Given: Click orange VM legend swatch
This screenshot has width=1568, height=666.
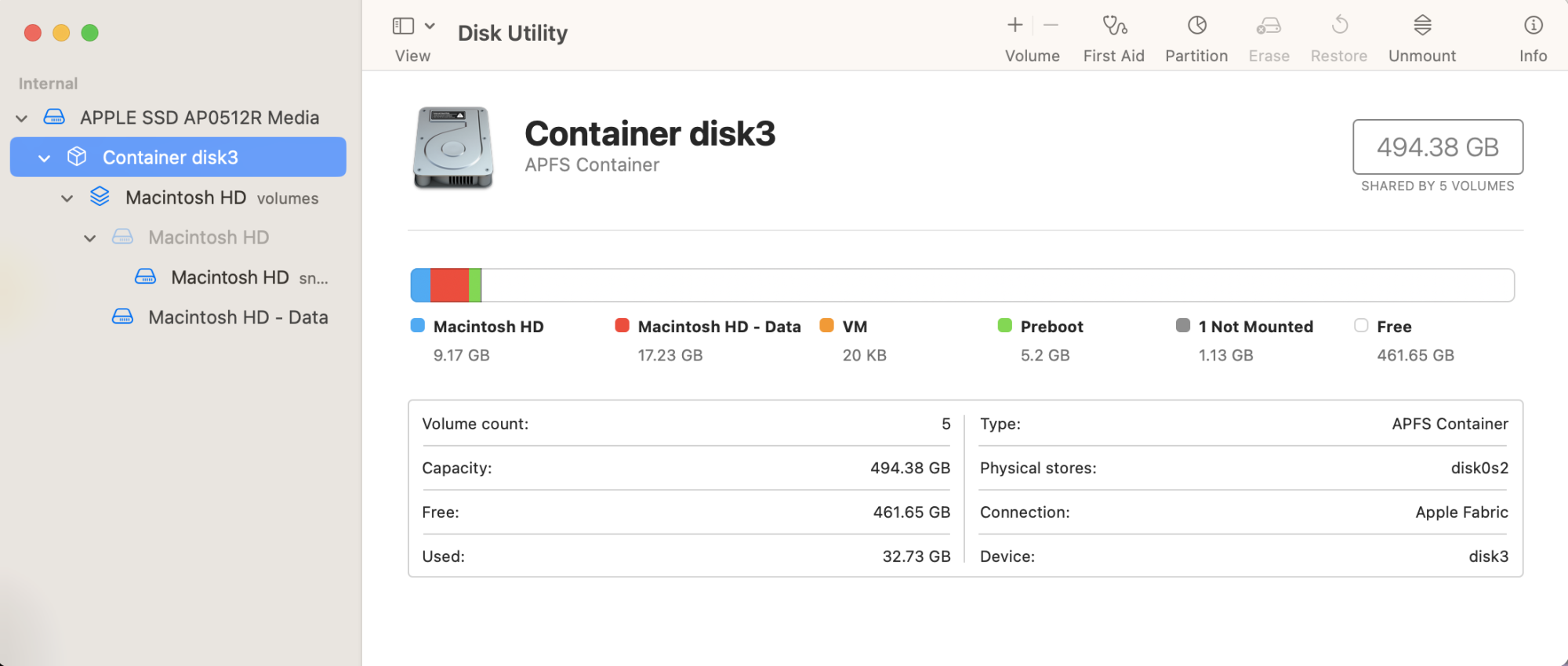Looking at the screenshot, I should pos(826,325).
